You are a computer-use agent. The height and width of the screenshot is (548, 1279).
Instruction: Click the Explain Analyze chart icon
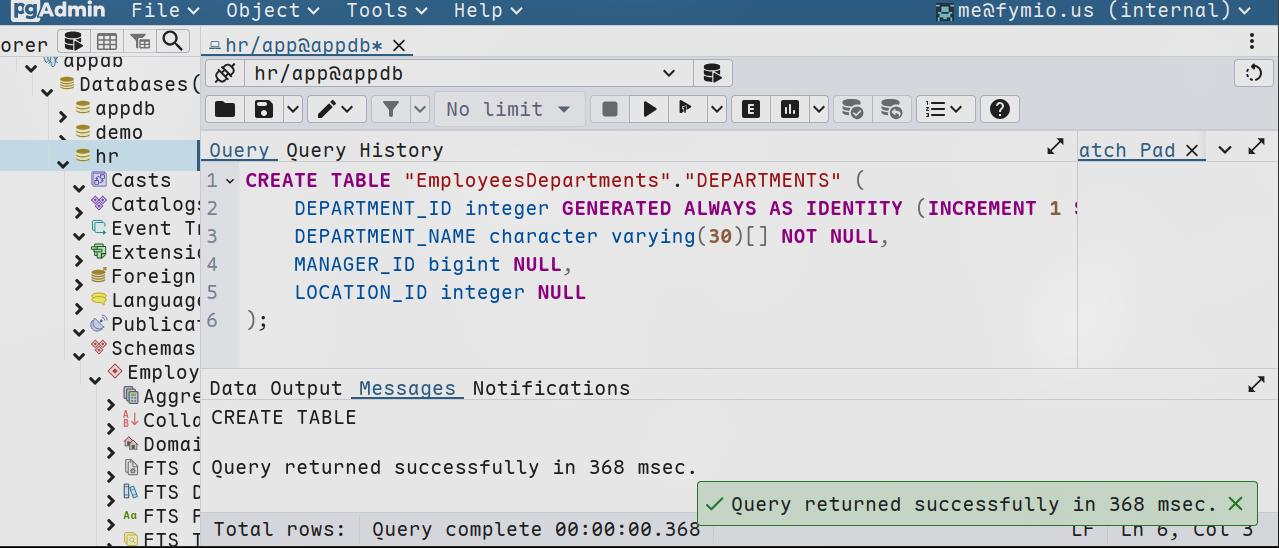coord(790,109)
